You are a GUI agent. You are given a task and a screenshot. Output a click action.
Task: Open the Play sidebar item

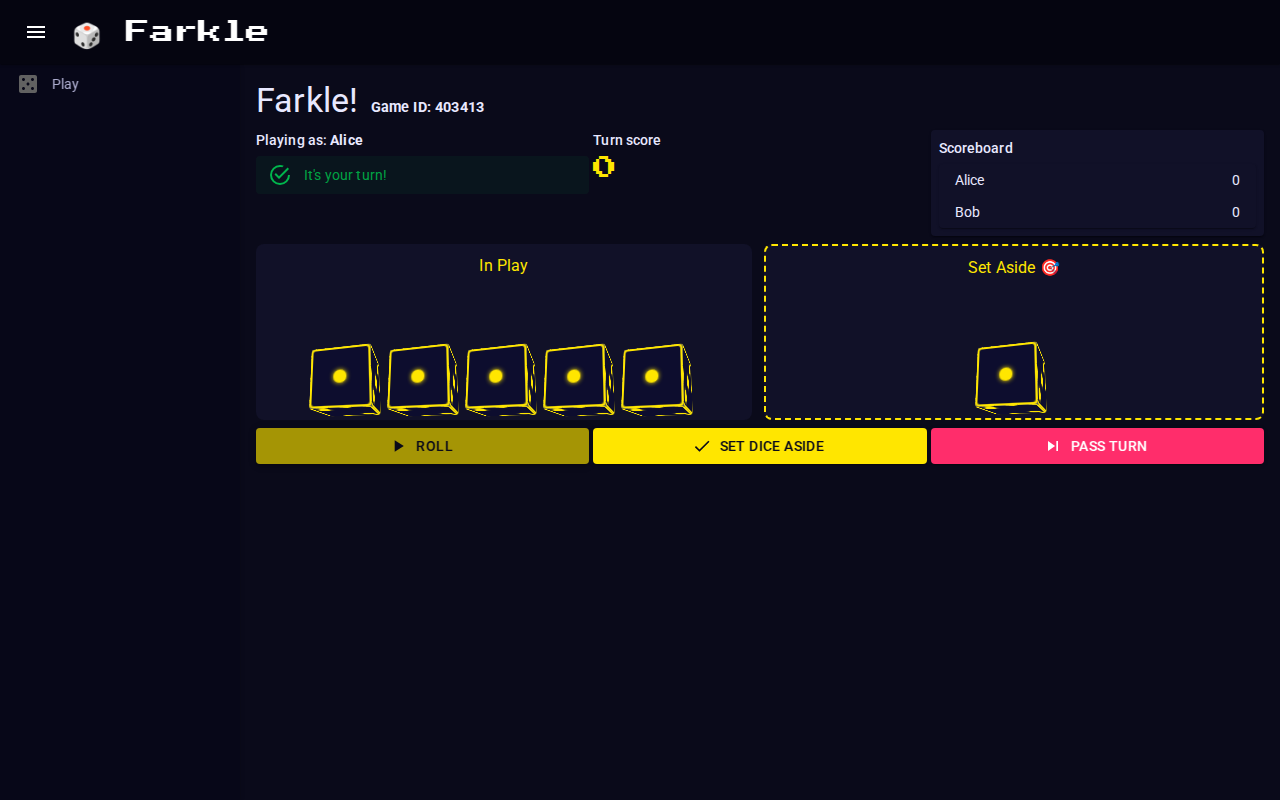tap(120, 84)
